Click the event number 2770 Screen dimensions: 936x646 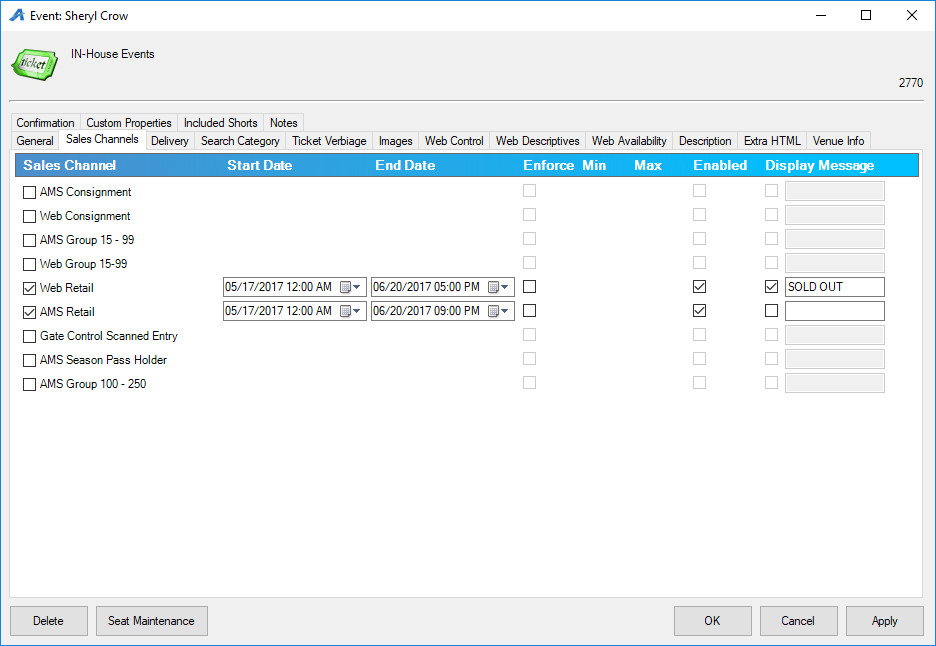pyautogui.click(x=911, y=83)
